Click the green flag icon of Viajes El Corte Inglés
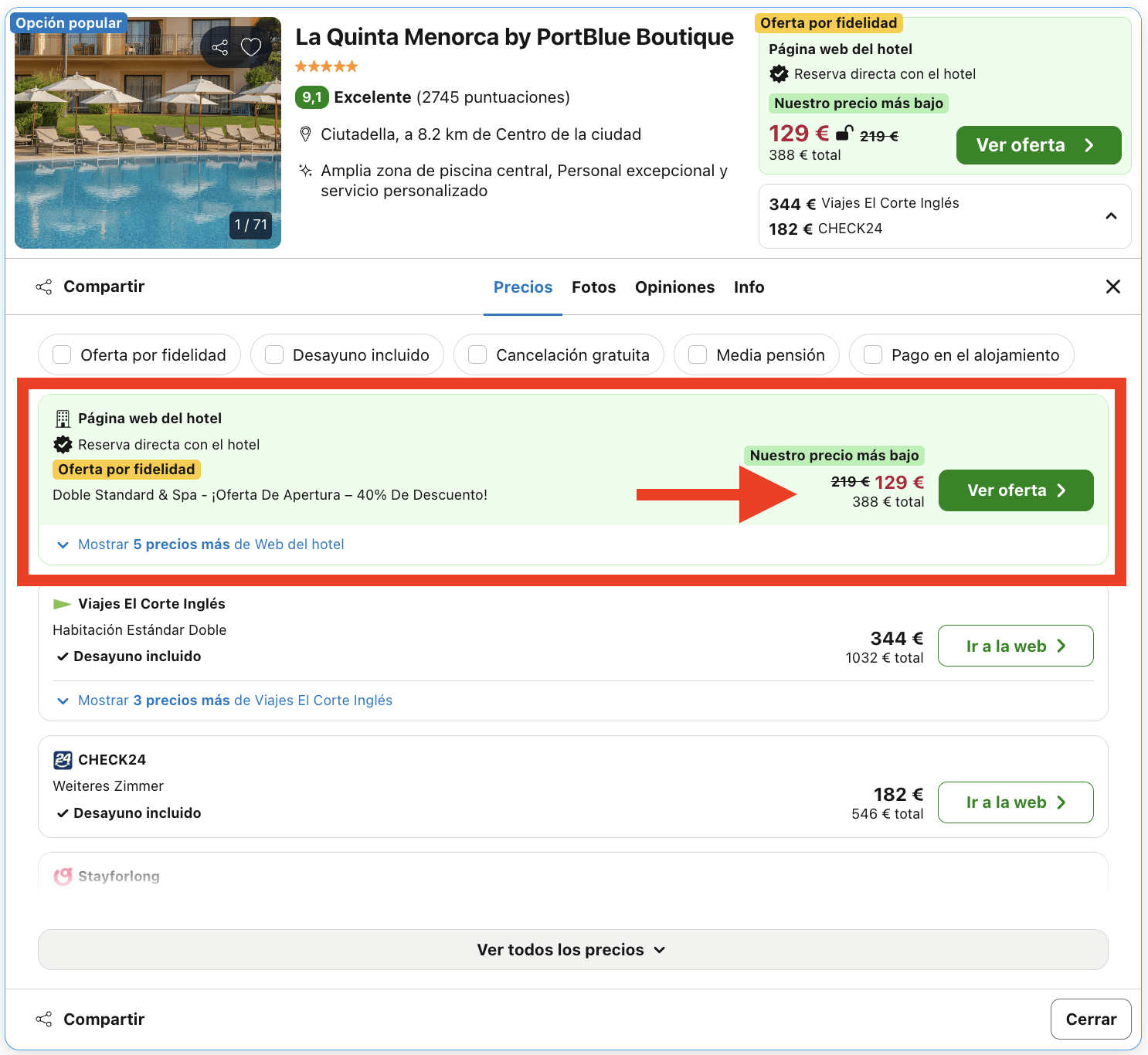The width and height of the screenshot is (1148, 1055). [x=62, y=603]
